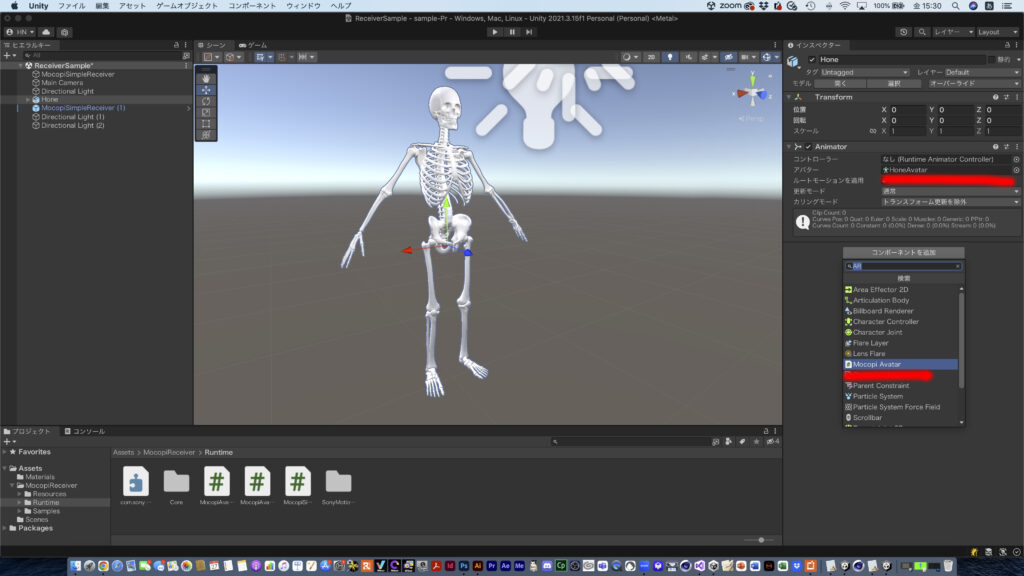The width and height of the screenshot is (1024, 576).
Task: Select the Scale tool in scene toolbar
Action: (x=206, y=112)
